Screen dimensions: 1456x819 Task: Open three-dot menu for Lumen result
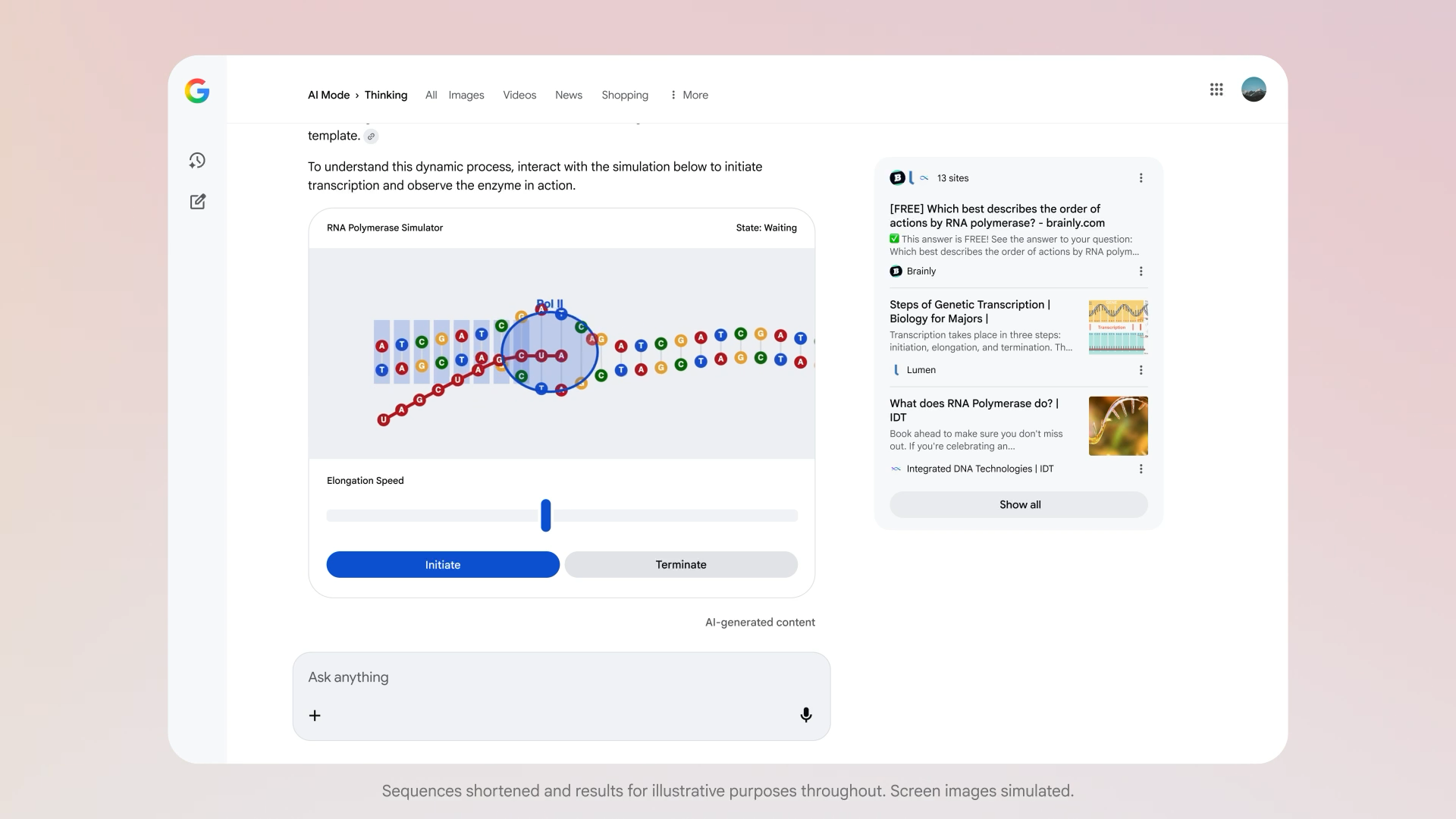click(x=1141, y=370)
